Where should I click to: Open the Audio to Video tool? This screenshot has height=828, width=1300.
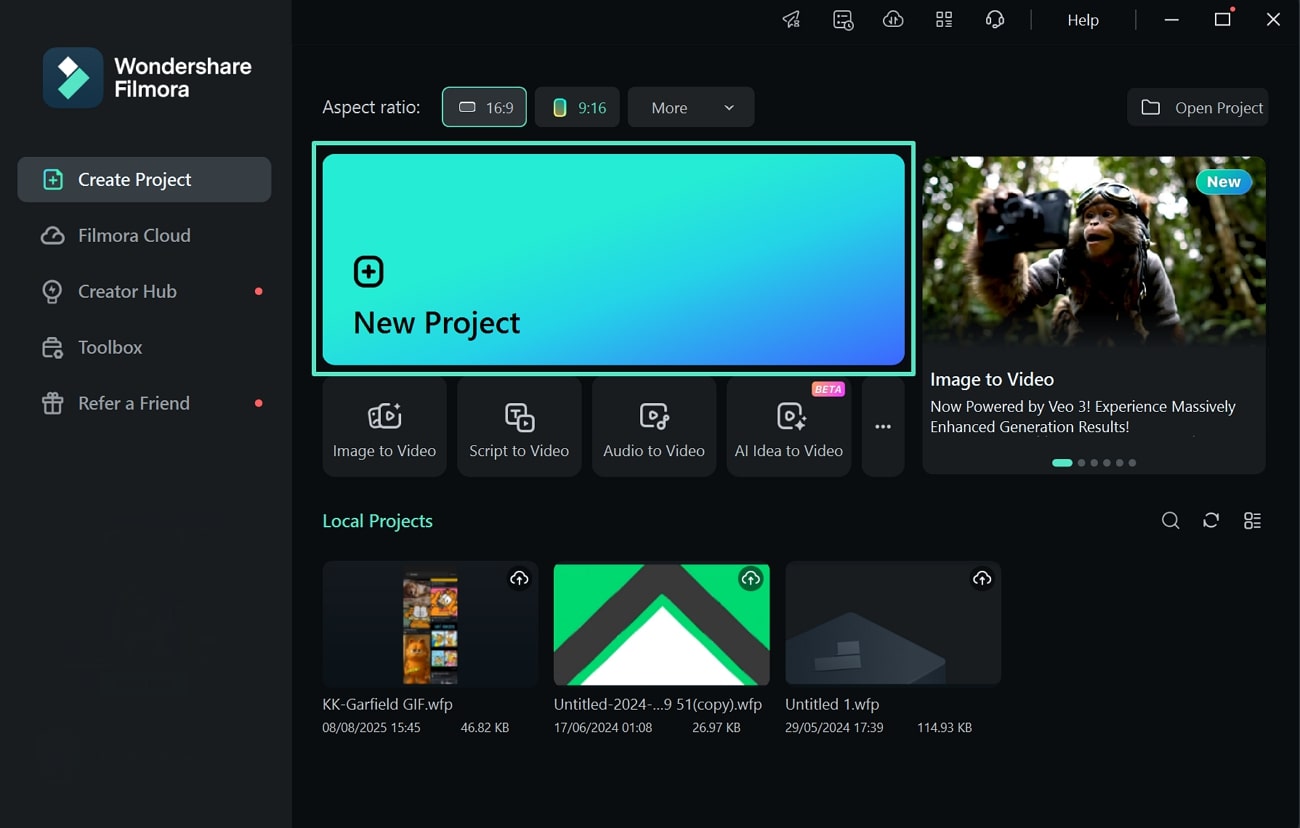point(654,427)
